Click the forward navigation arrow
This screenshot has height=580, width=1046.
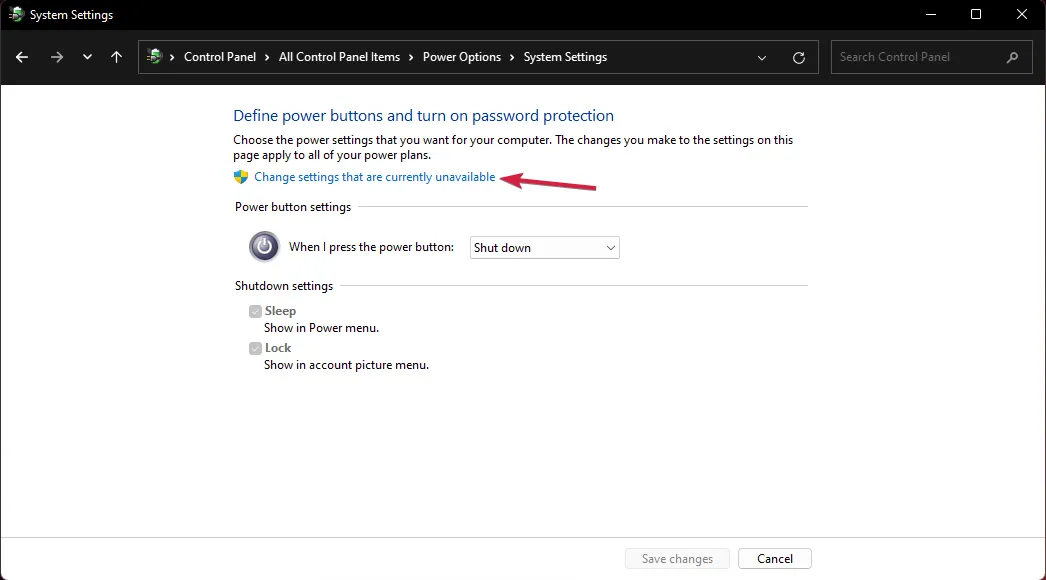[56, 57]
